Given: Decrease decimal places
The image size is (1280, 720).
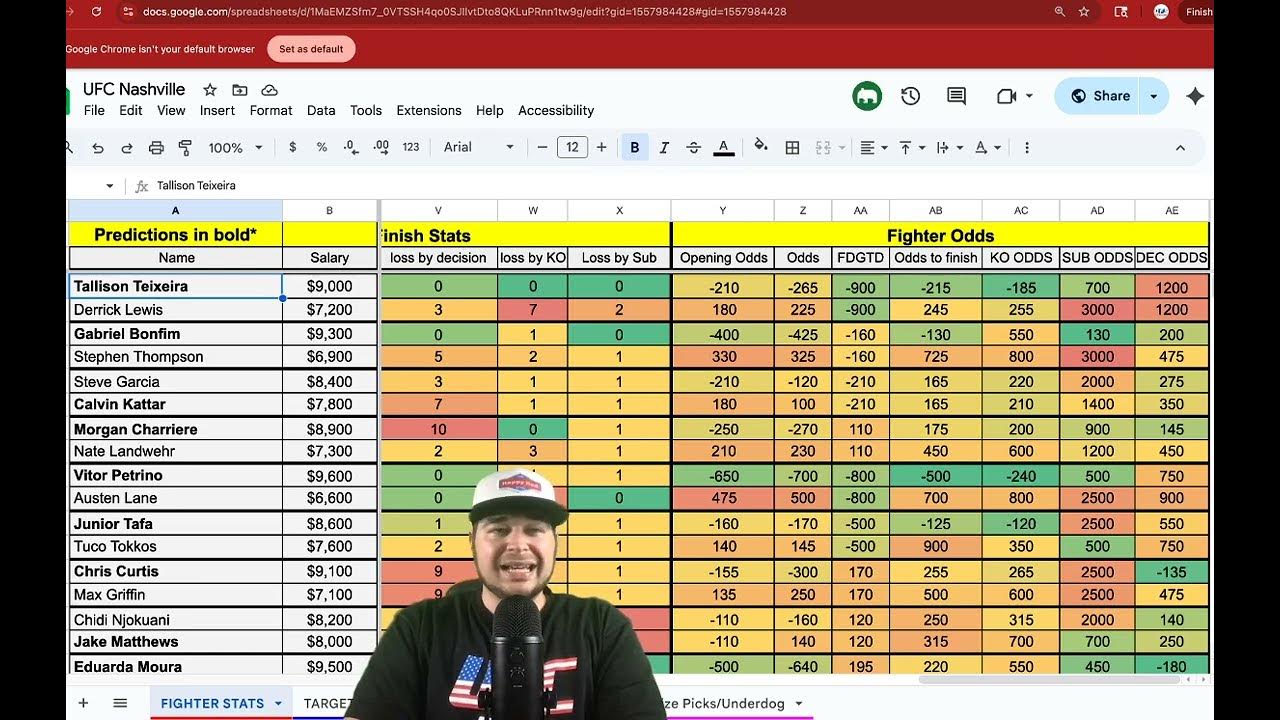Looking at the screenshot, I should coord(351,147).
